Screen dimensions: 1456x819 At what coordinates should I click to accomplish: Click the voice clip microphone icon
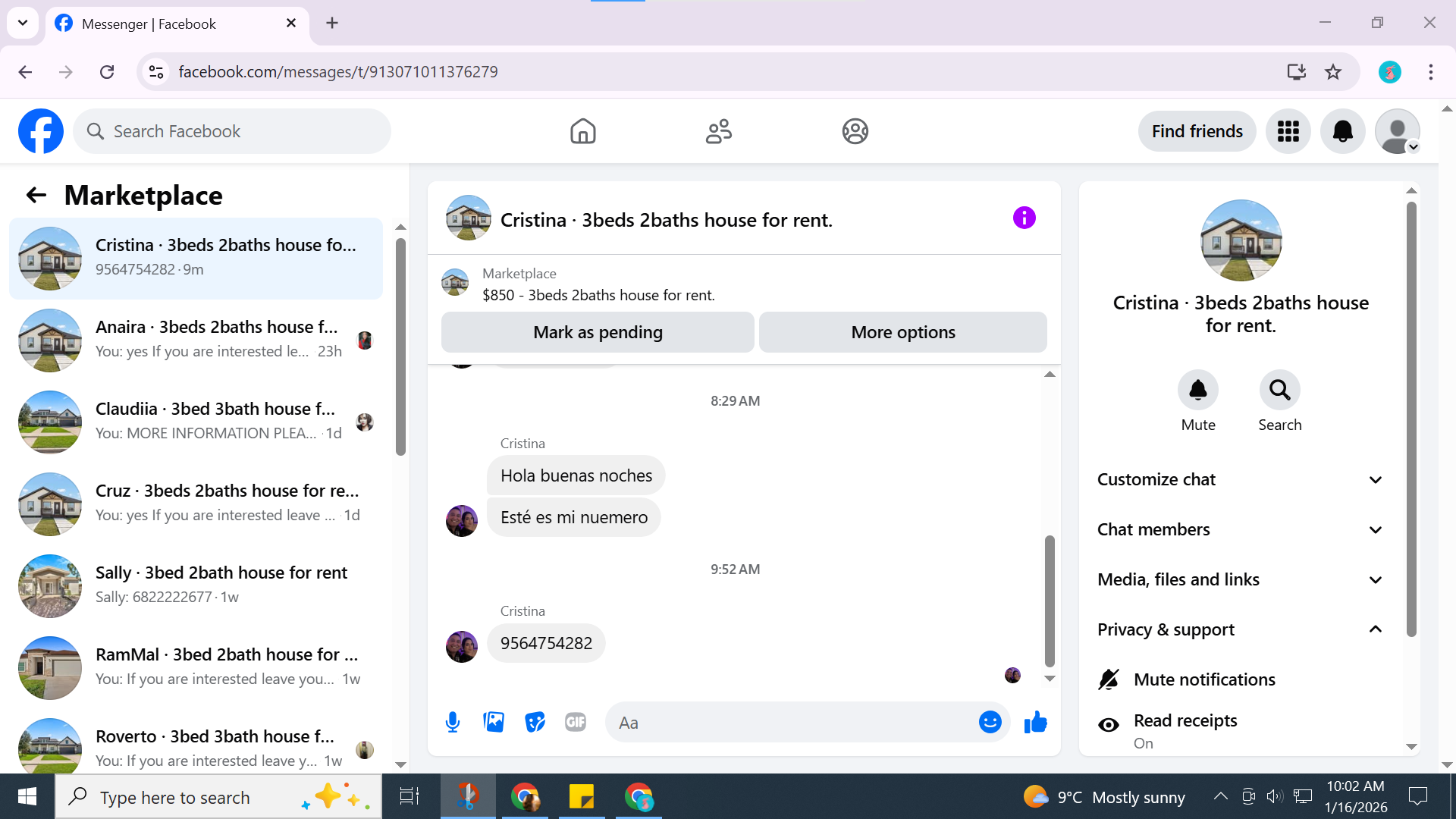pos(453,722)
